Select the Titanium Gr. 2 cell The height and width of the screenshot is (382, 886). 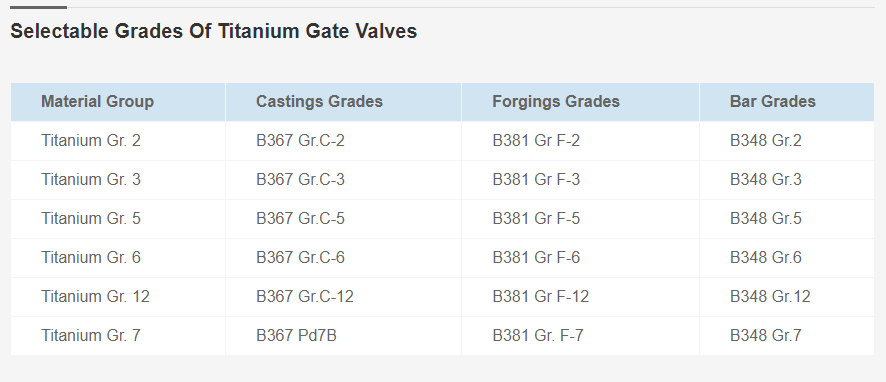tap(118, 141)
